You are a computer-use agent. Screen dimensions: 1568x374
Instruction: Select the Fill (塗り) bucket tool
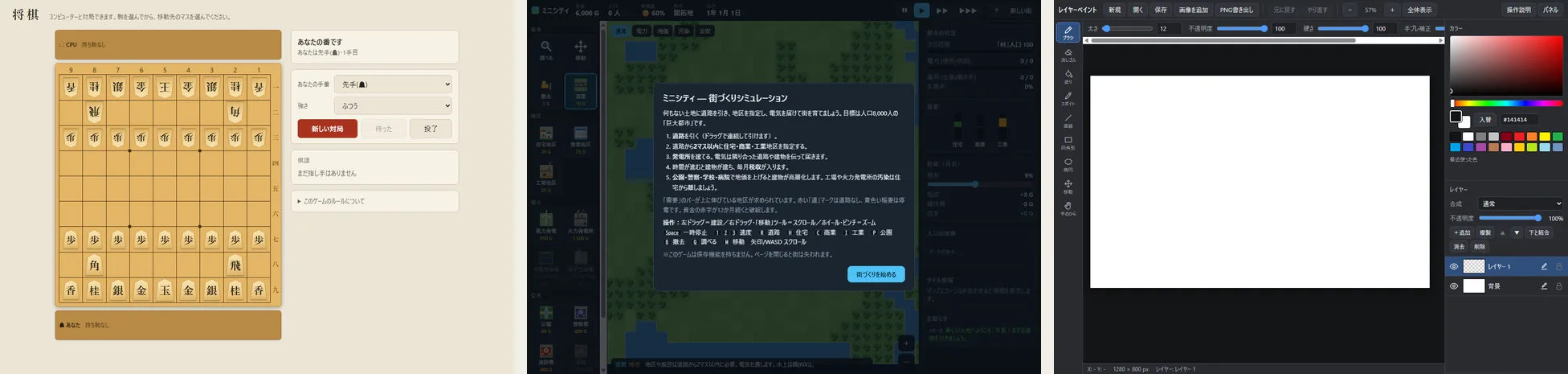1068,76
